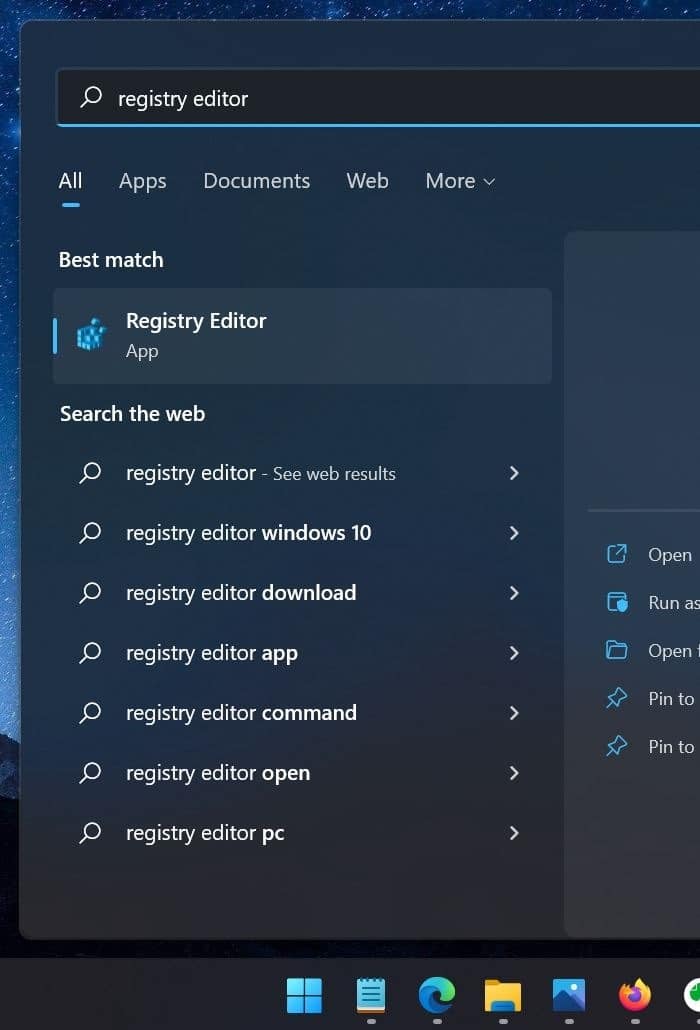Click into the search text field
This screenshot has width=700, height=1030.
coord(379,97)
